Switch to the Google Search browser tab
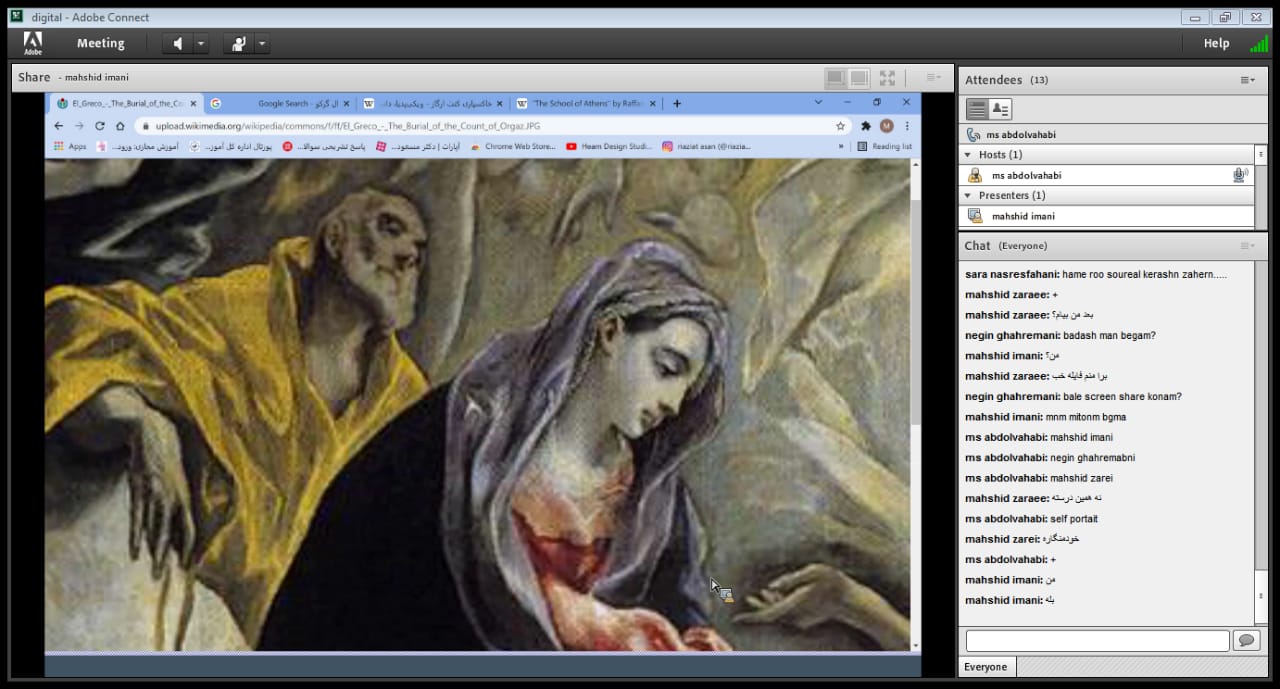This screenshot has width=1280, height=689. click(x=280, y=103)
